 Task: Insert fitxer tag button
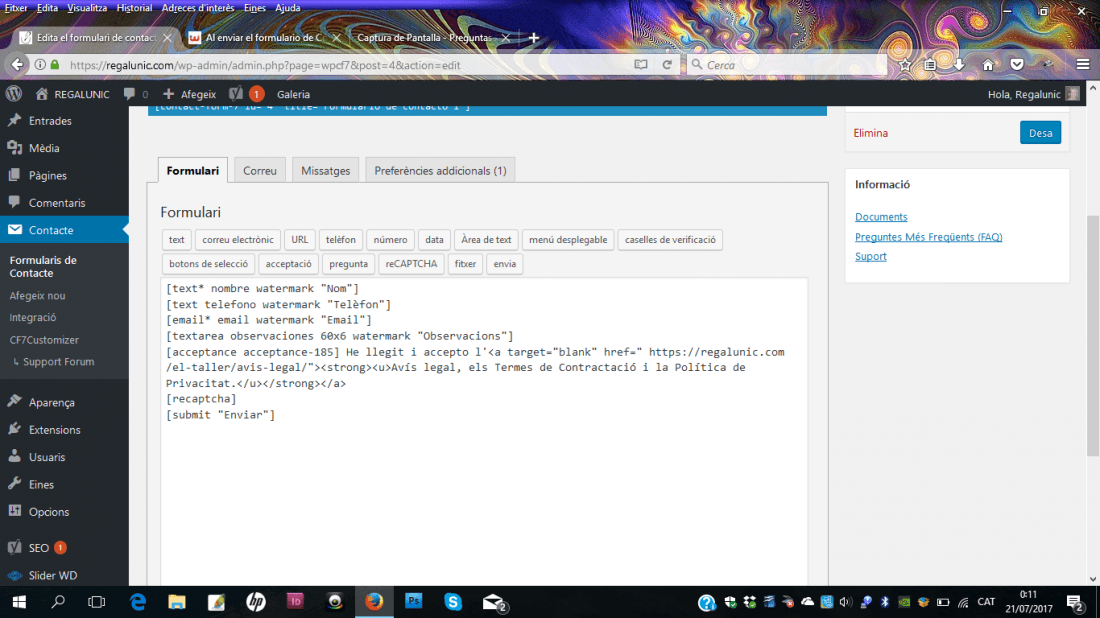coord(465,264)
